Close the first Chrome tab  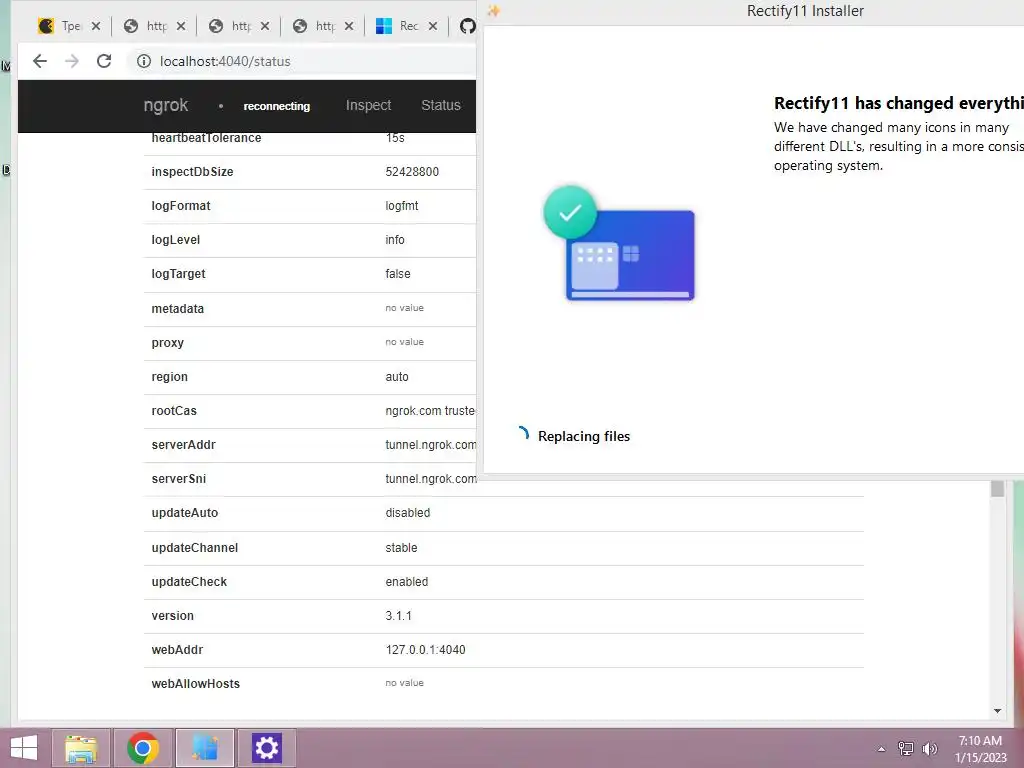(x=96, y=26)
